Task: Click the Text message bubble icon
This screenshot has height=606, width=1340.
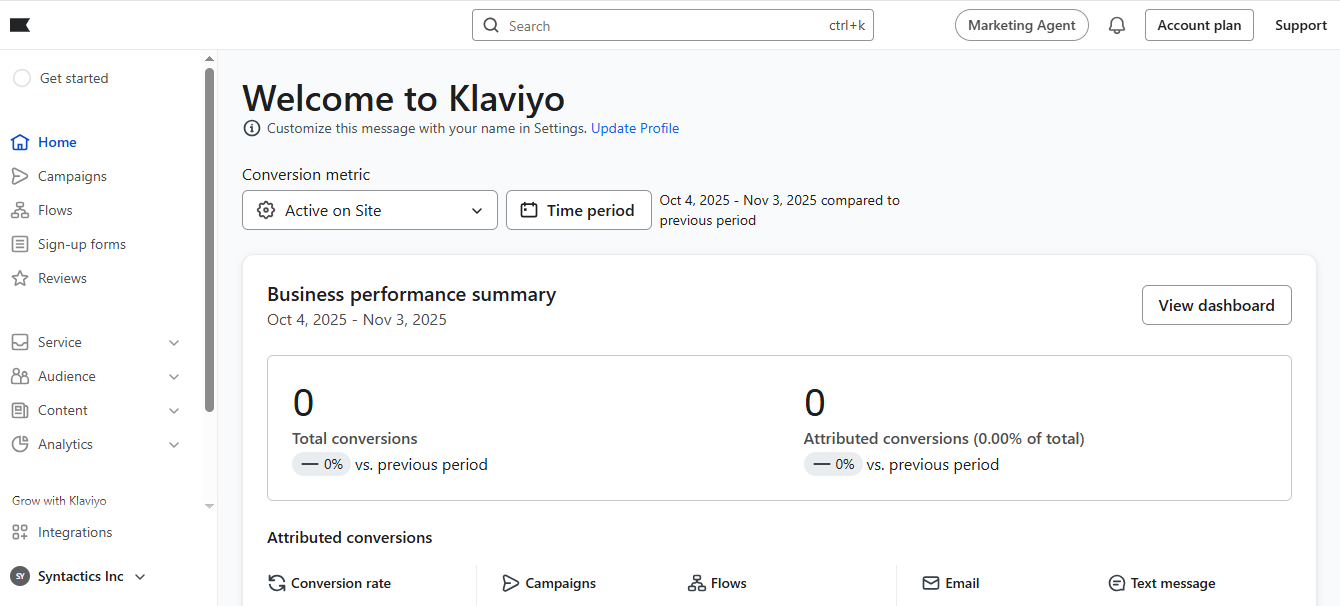Action: coord(1117,583)
